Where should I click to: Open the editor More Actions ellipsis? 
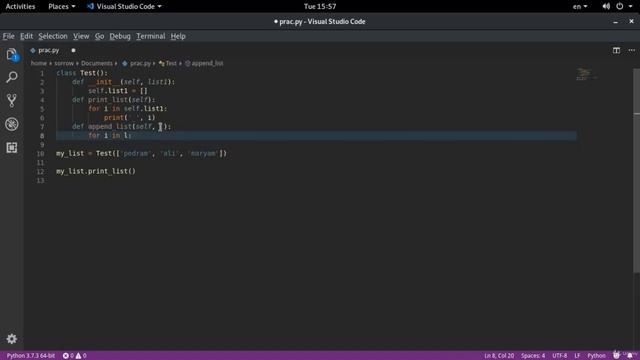(631, 50)
